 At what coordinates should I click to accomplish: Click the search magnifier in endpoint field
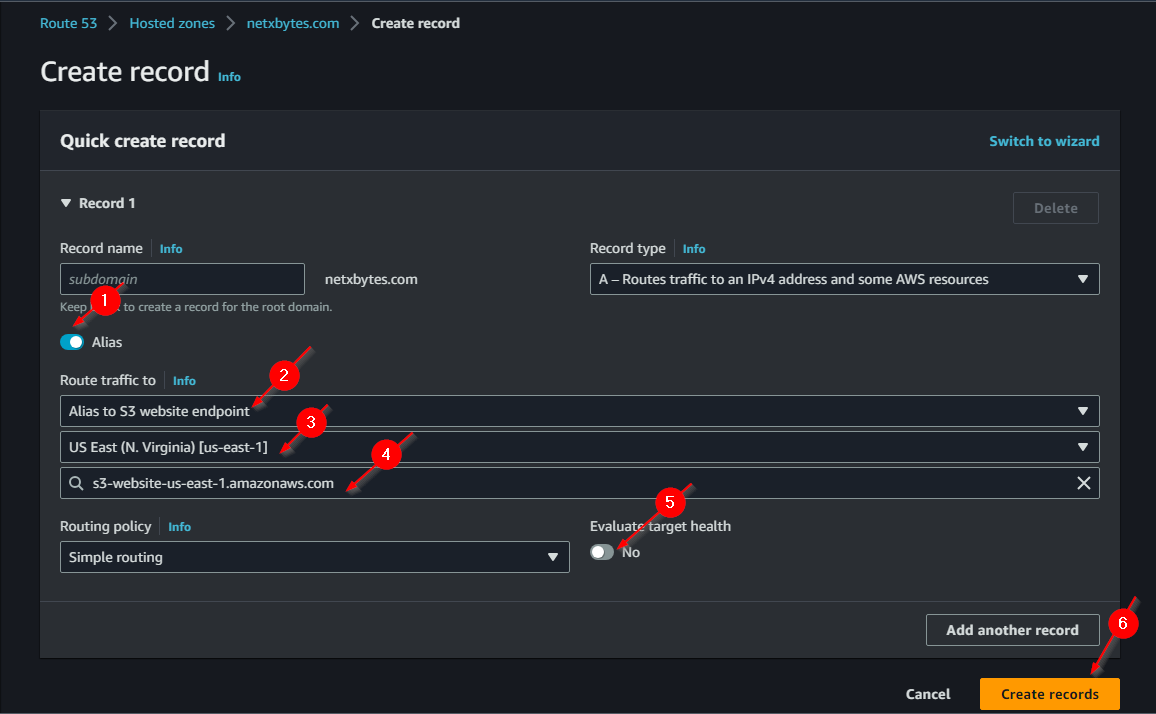click(76, 483)
